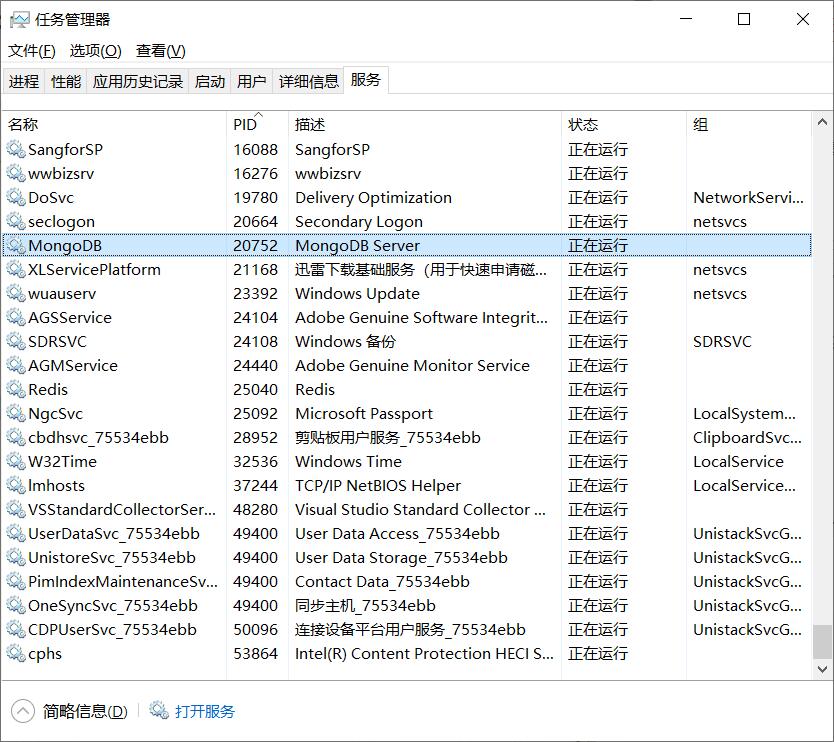The width and height of the screenshot is (834, 742).
Task: Click the Microsoft Passport description
Action: pos(364,413)
